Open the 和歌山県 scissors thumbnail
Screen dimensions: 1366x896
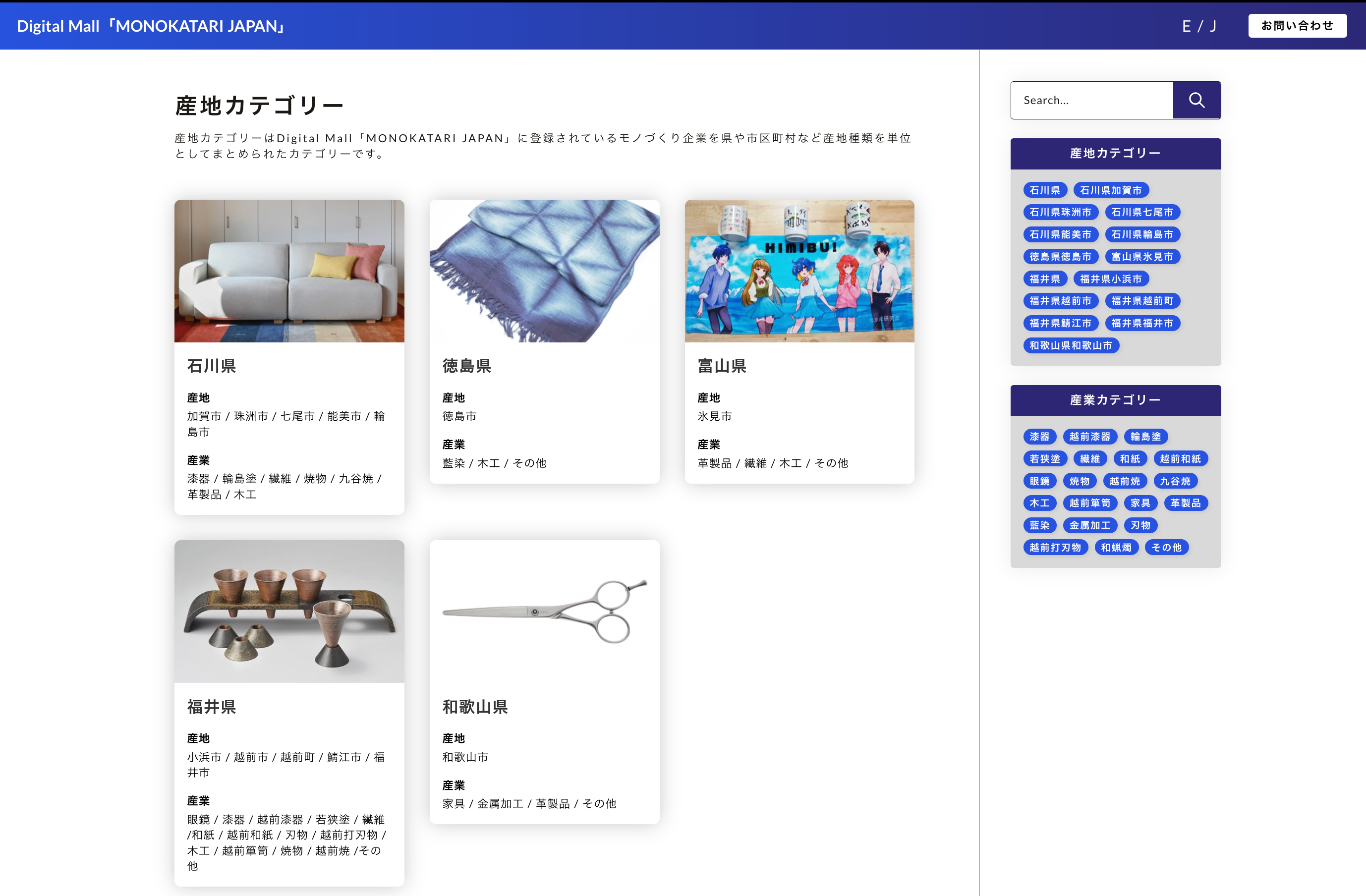pyautogui.click(x=544, y=611)
